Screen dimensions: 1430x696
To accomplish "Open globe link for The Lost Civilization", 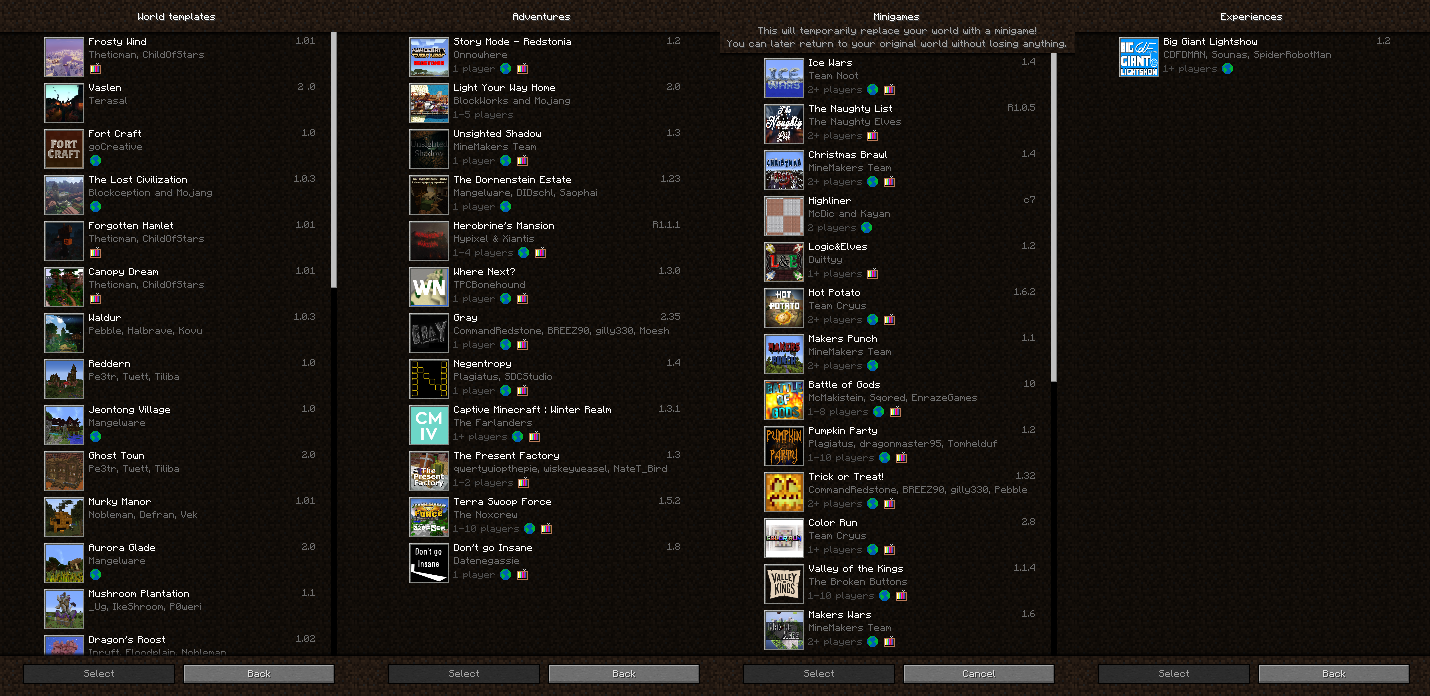I will [95, 207].
